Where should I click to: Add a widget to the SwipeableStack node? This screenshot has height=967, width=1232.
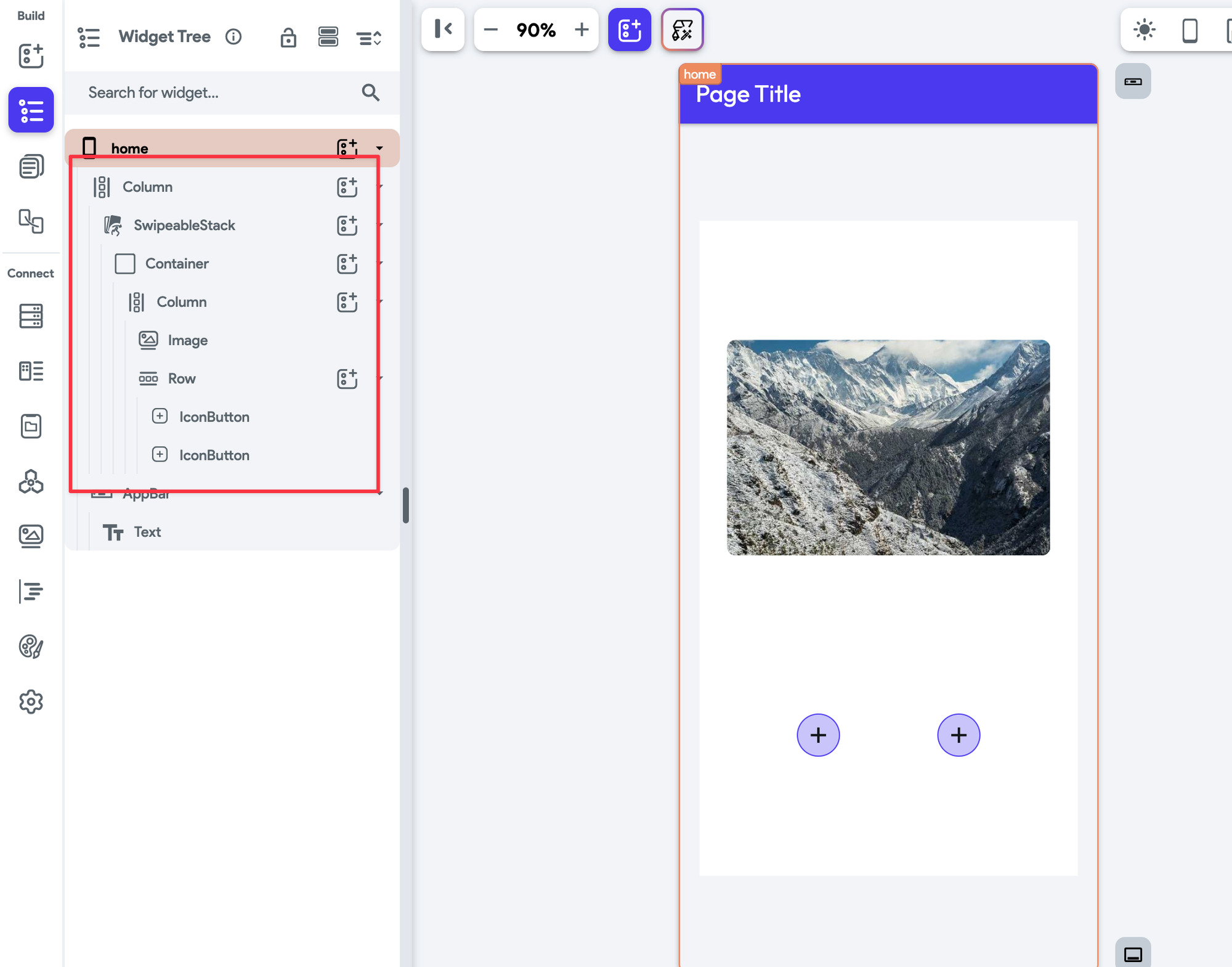coord(347,225)
